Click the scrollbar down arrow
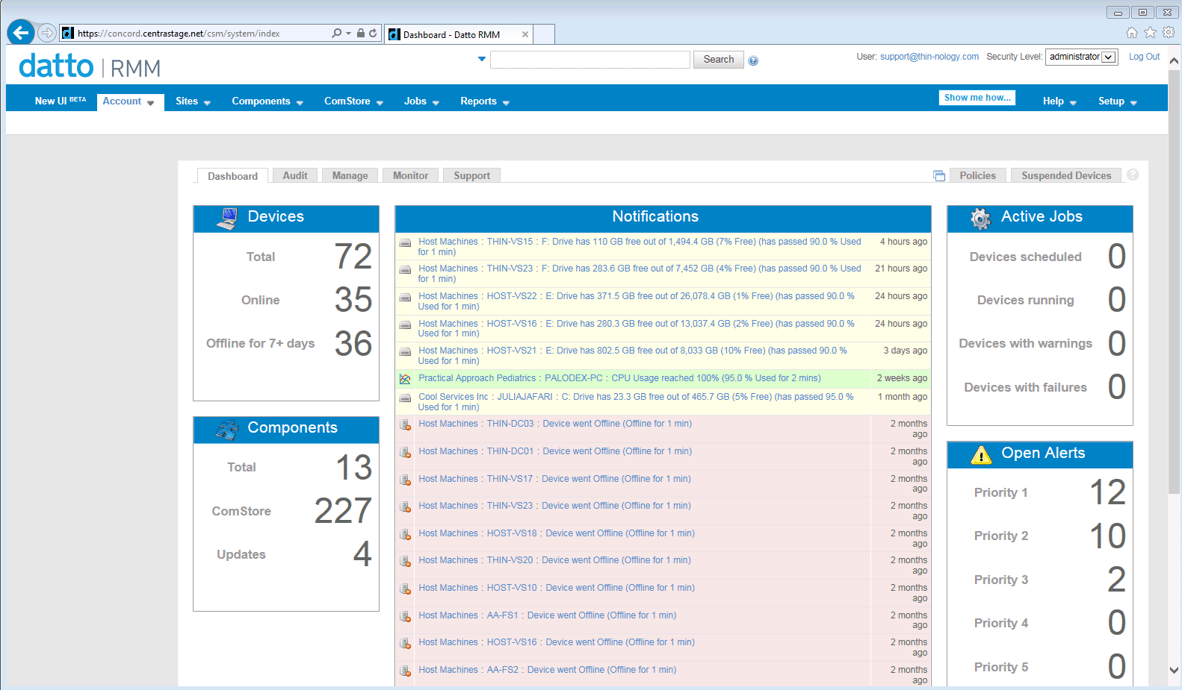The height and width of the screenshot is (690, 1182). 1174,670
